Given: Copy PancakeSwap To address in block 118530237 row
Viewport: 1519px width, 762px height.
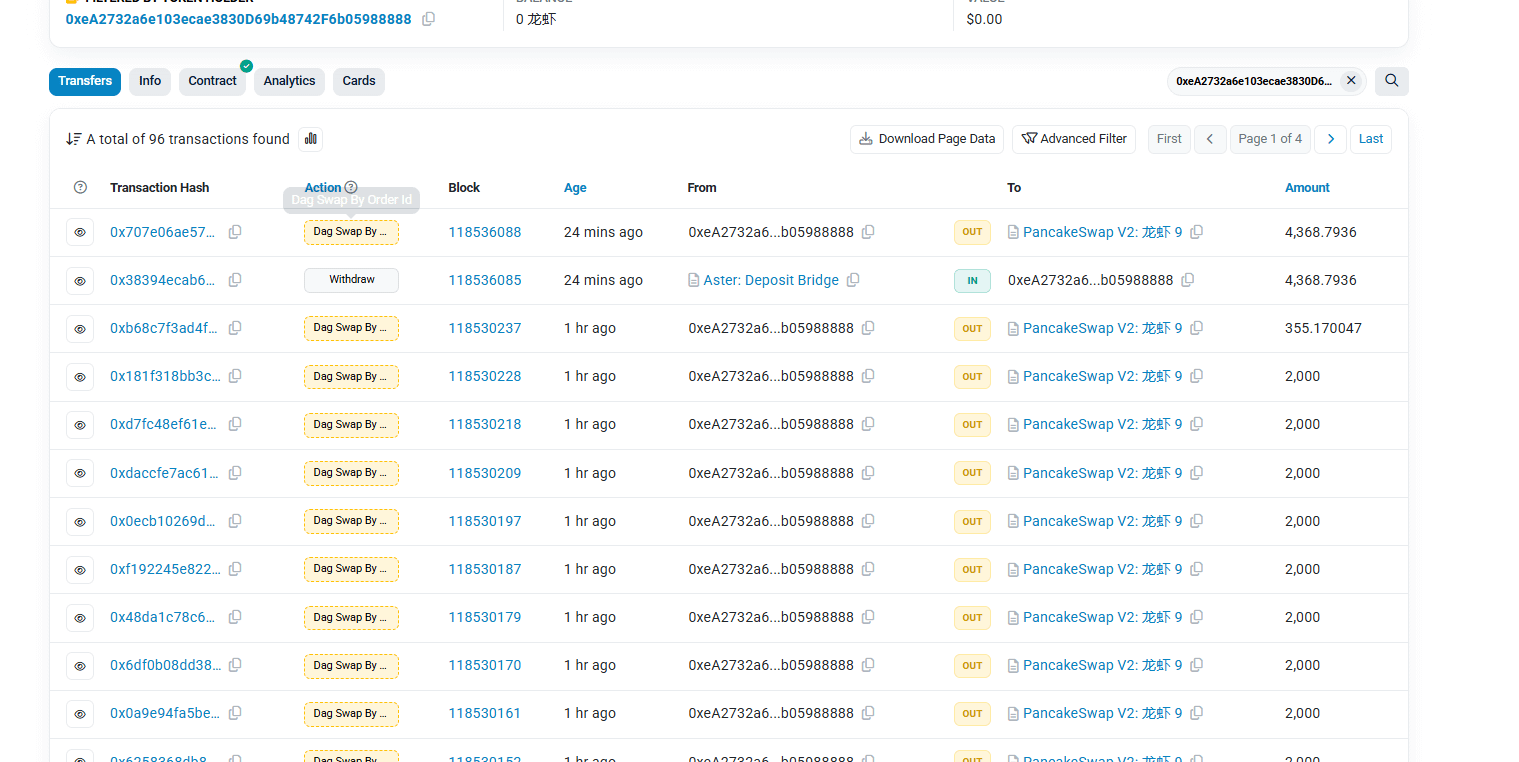Looking at the screenshot, I should click(1196, 328).
